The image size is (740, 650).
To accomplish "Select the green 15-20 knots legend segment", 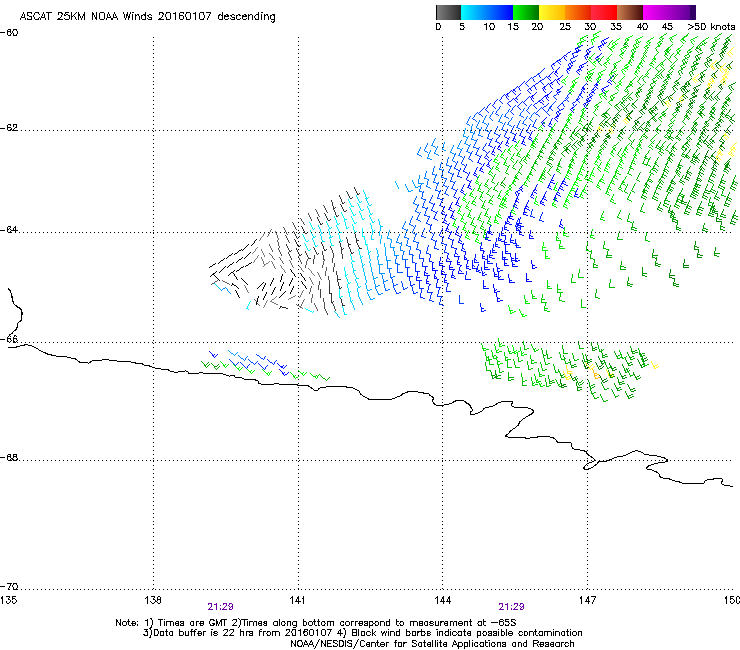I will 526,12.
